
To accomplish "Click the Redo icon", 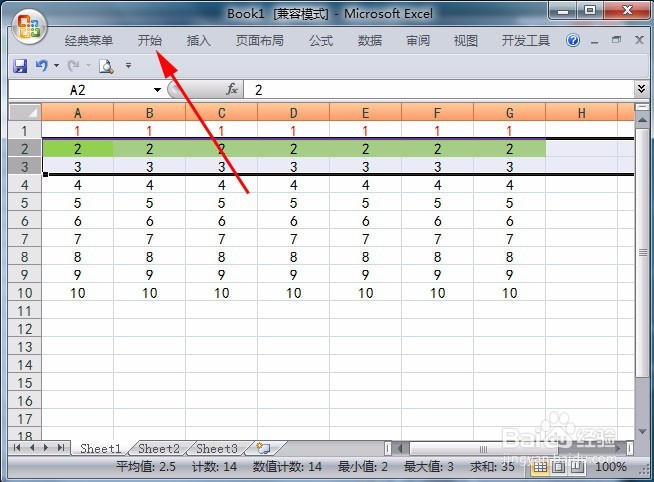I will pos(74,65).
